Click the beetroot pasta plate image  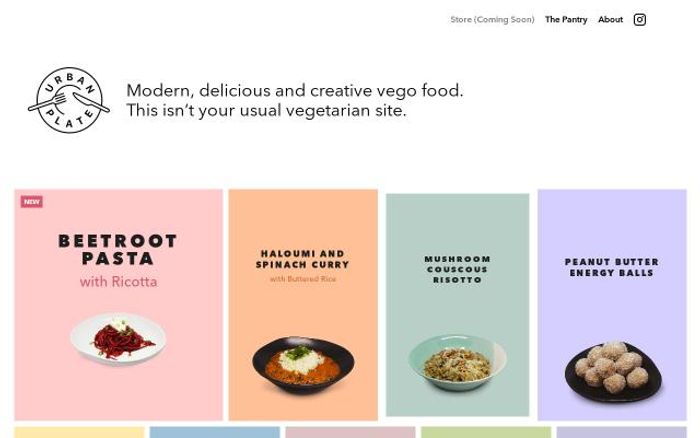(118, 339)
